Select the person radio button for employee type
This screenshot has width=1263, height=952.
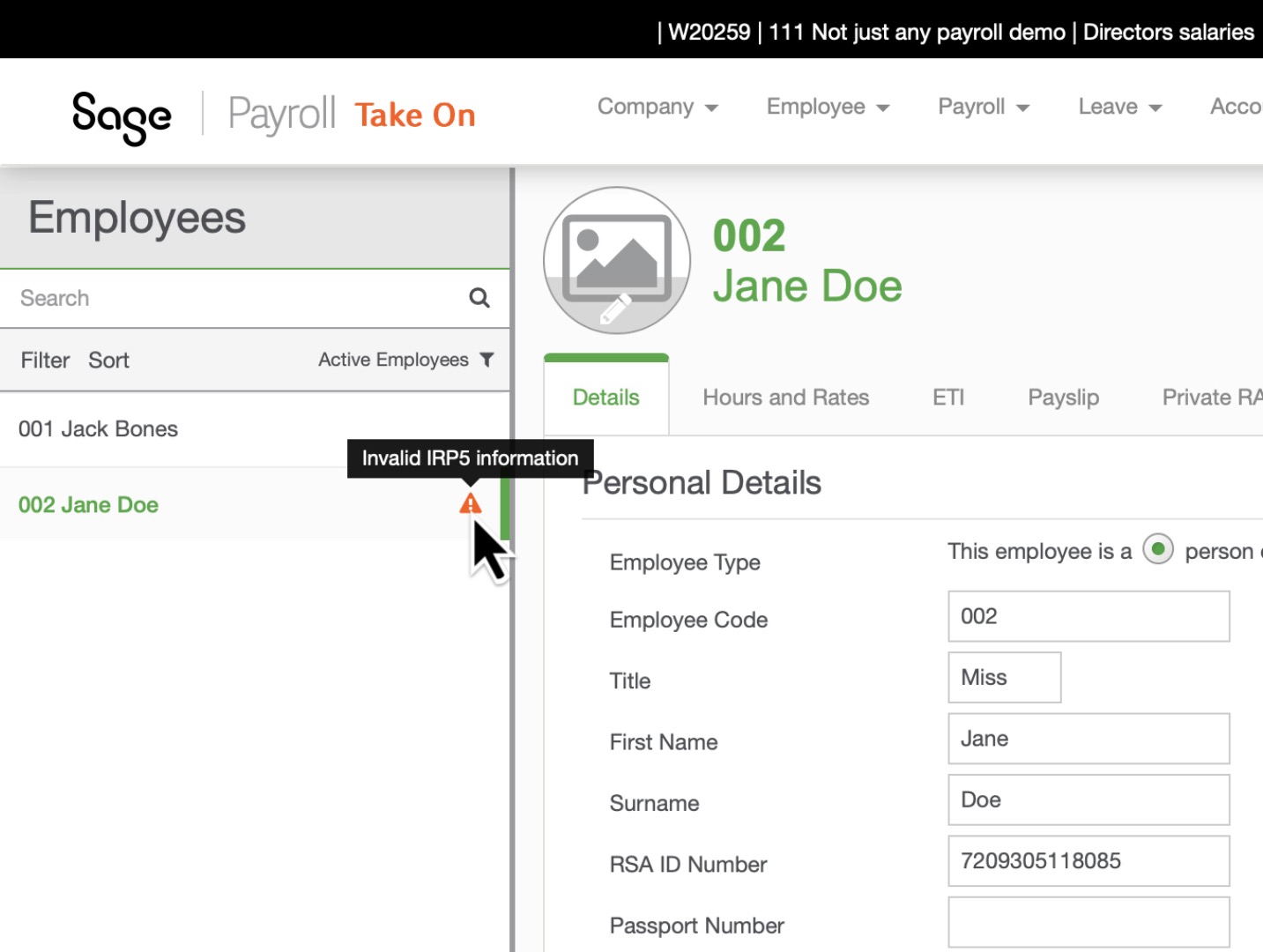click(x=1159, y=549)
